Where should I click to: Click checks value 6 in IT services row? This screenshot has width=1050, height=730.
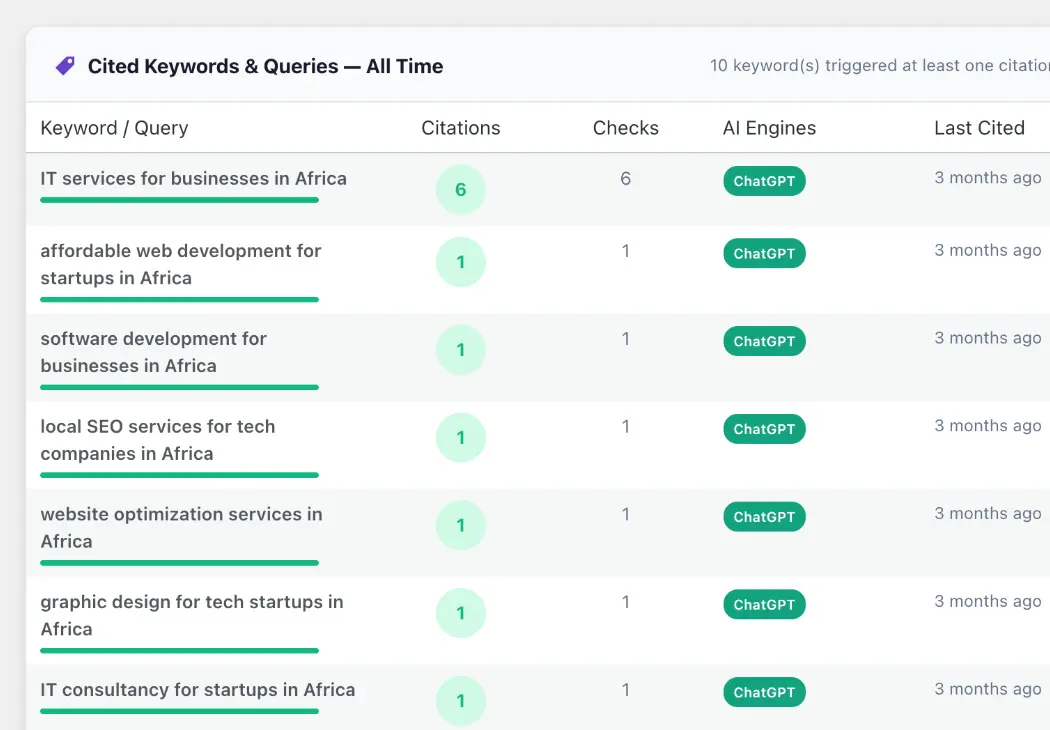[625, 178]
